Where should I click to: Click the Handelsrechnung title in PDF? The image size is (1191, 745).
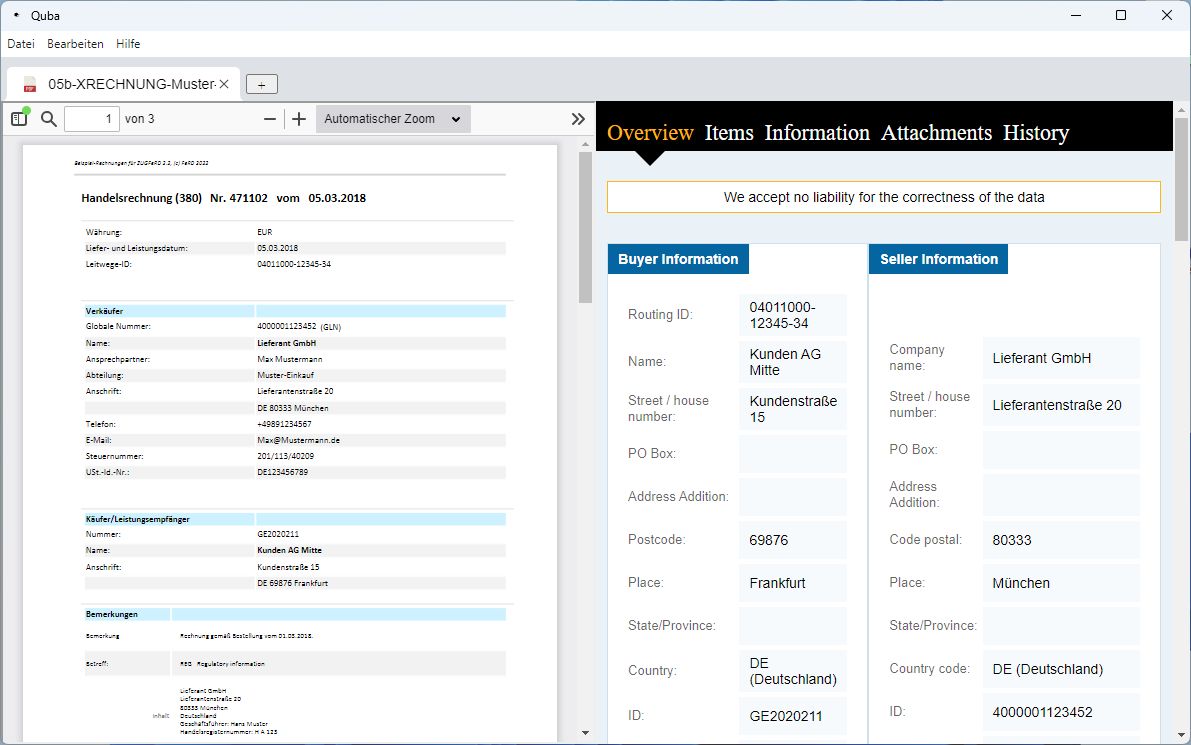(x=223, y=198)
